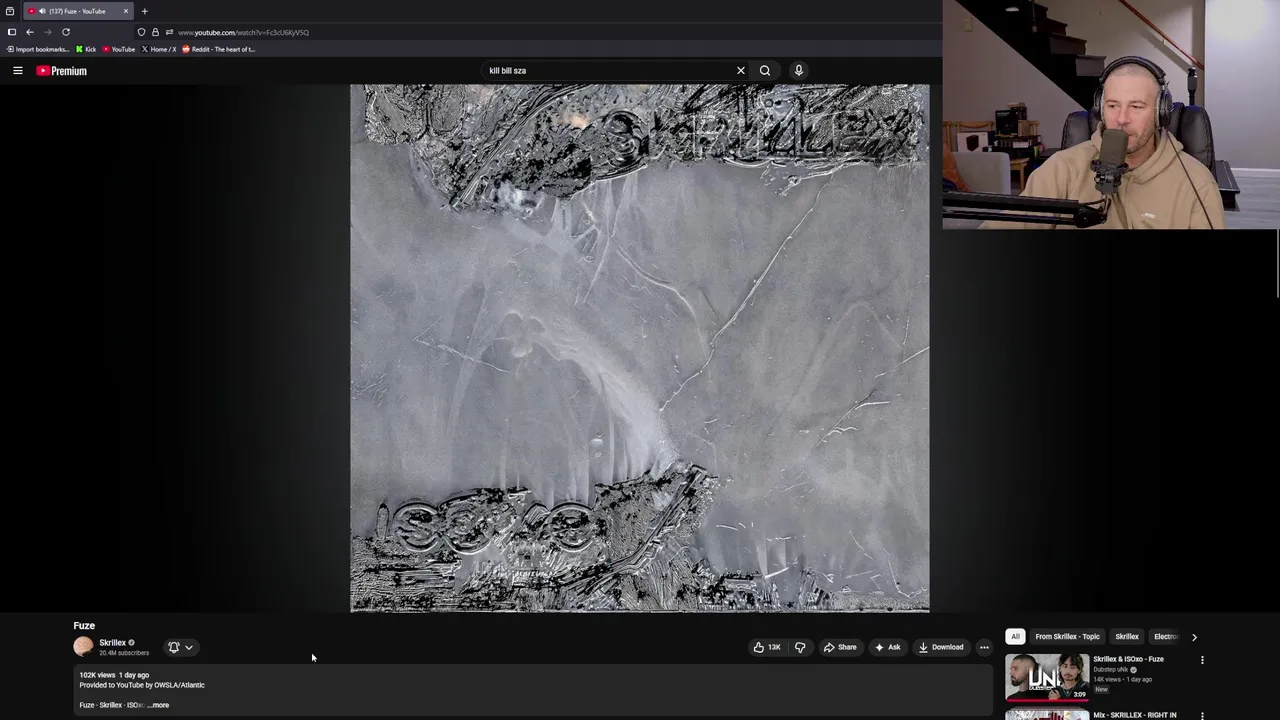Download the Fuze video

click(941, 647)
